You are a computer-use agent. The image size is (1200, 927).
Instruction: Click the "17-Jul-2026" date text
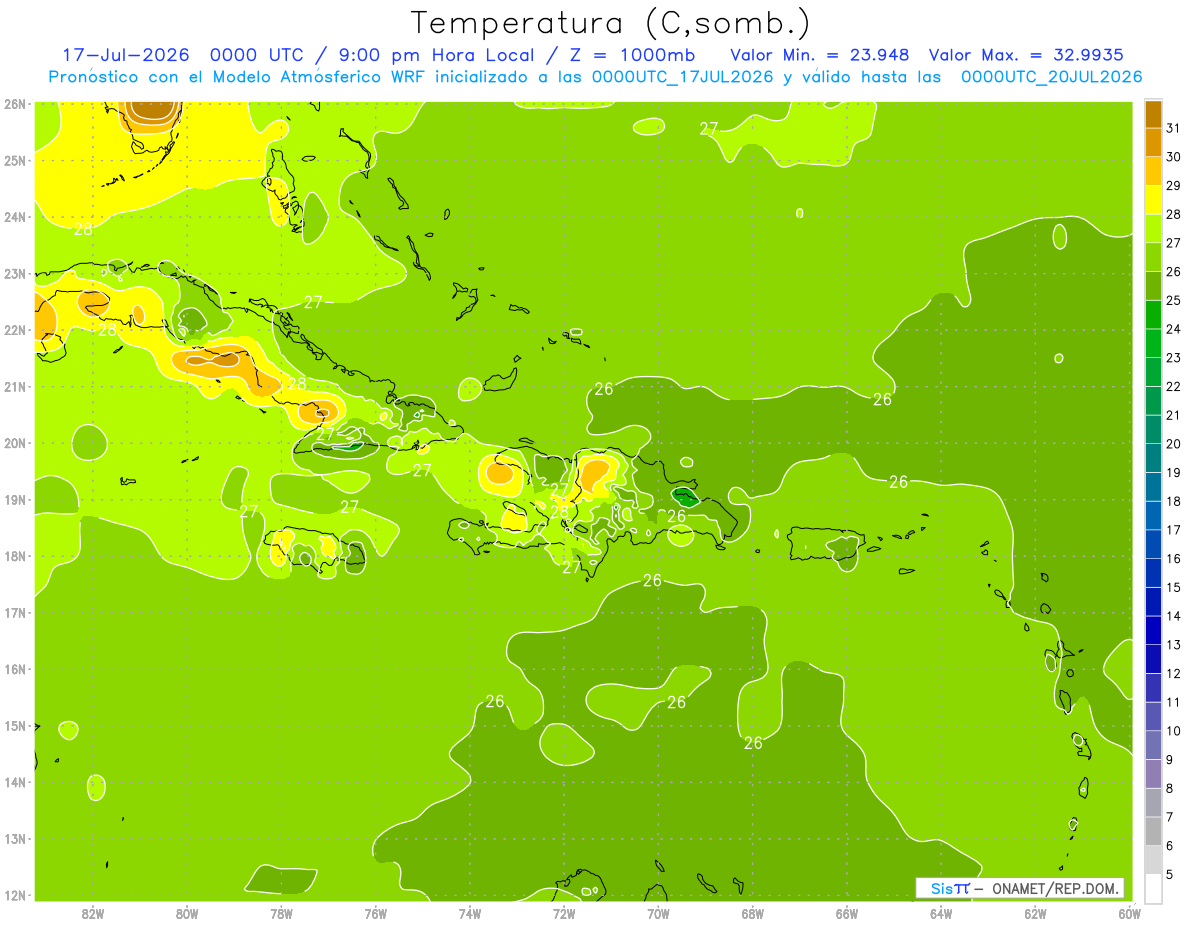coord(126,55)
